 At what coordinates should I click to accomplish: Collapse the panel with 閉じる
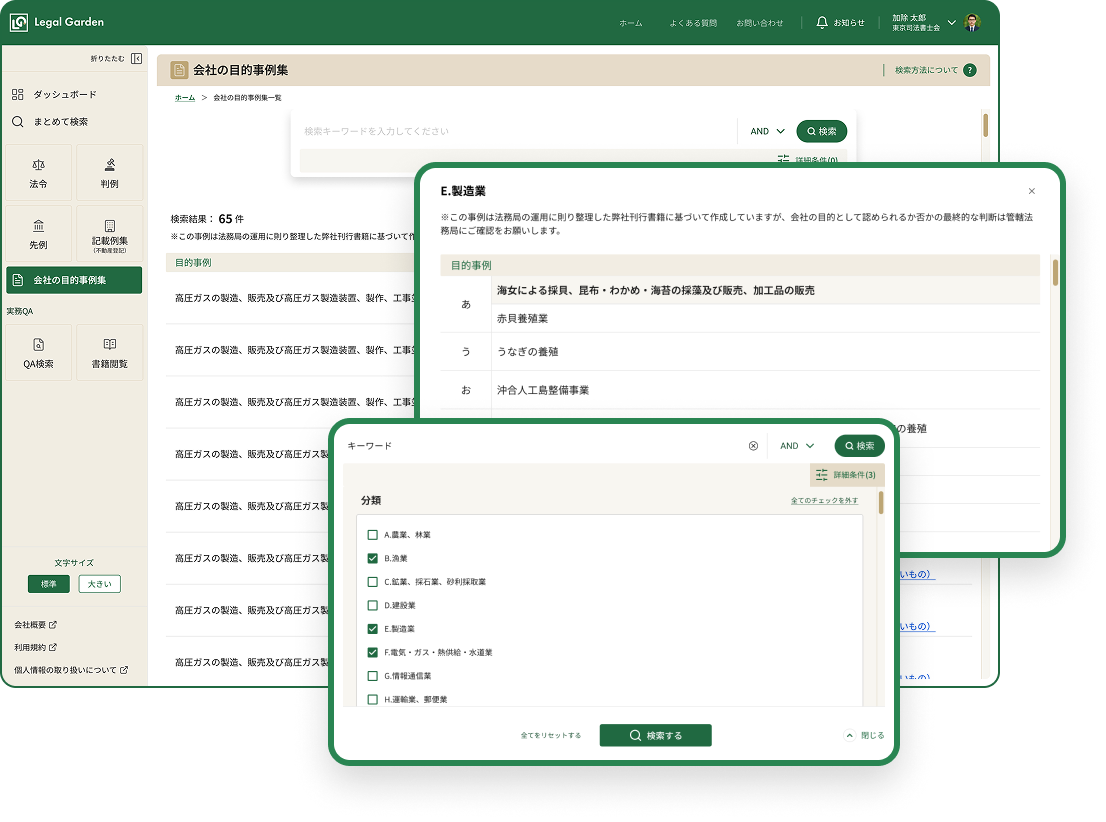[x=865, y=735]
